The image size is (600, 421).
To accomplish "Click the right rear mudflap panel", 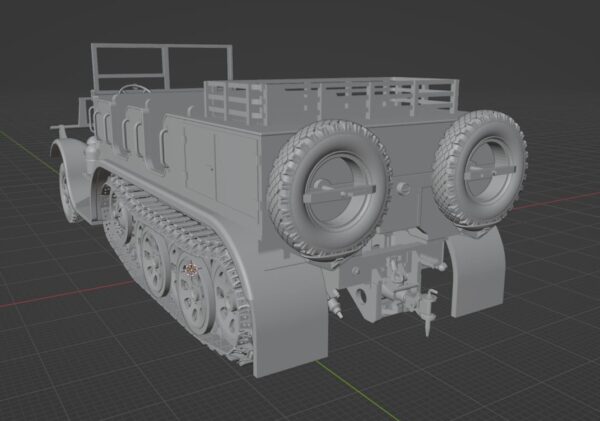I will point(476,270).
